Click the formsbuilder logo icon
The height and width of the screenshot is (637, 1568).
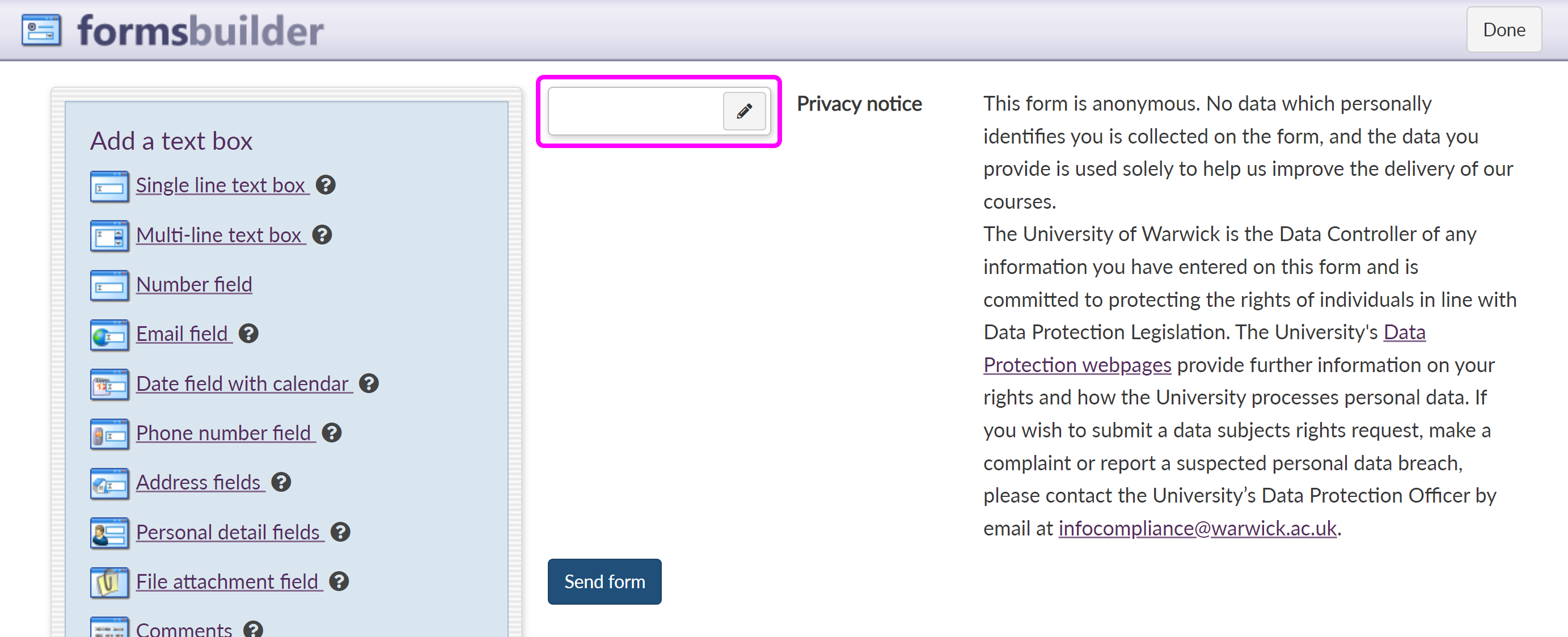41,30
